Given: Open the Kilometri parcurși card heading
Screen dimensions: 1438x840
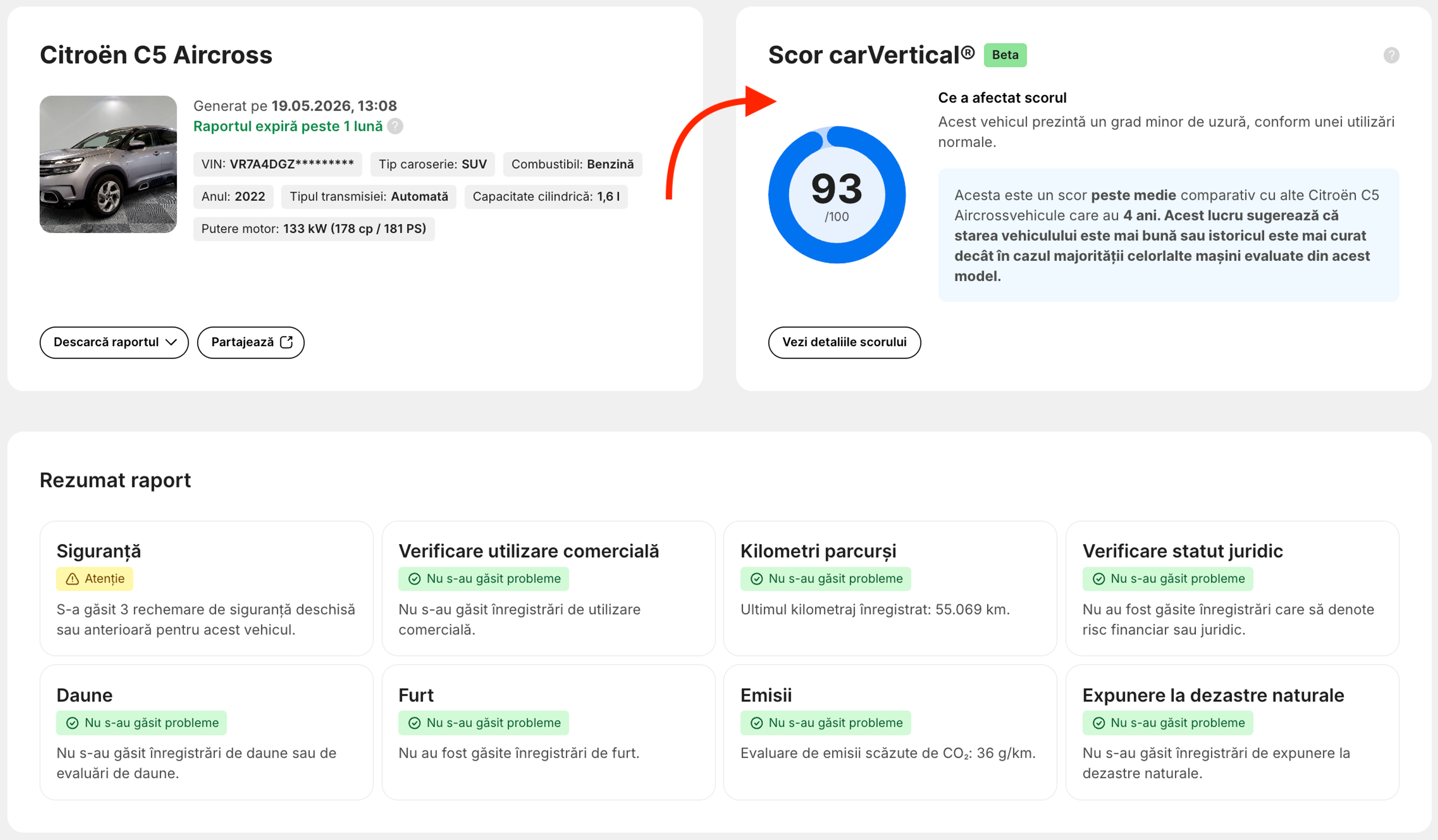Looking at the screenshot, I should coord(818,551).
